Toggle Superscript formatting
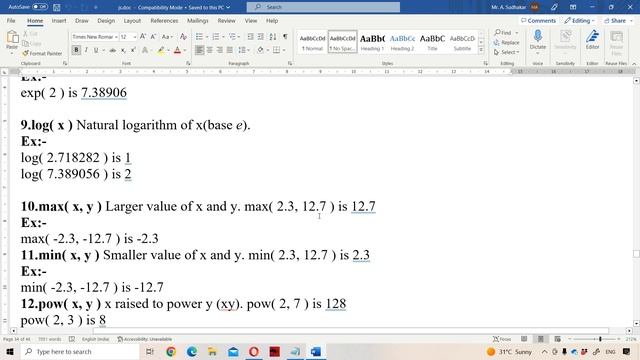This screenshot has width=640, height=360. 133,50
